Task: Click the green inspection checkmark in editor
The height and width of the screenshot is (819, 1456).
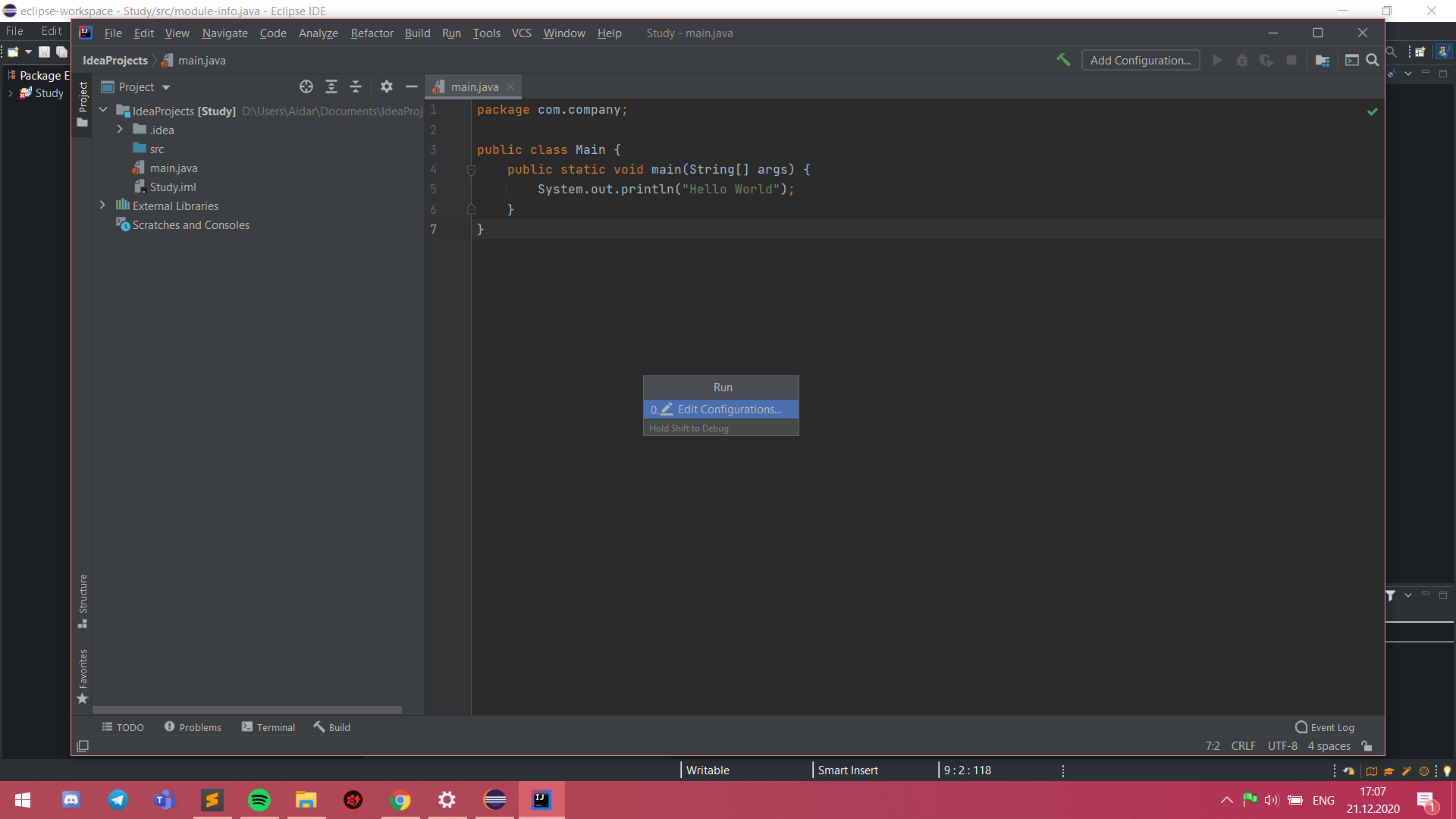Action: click(1372, 111)
